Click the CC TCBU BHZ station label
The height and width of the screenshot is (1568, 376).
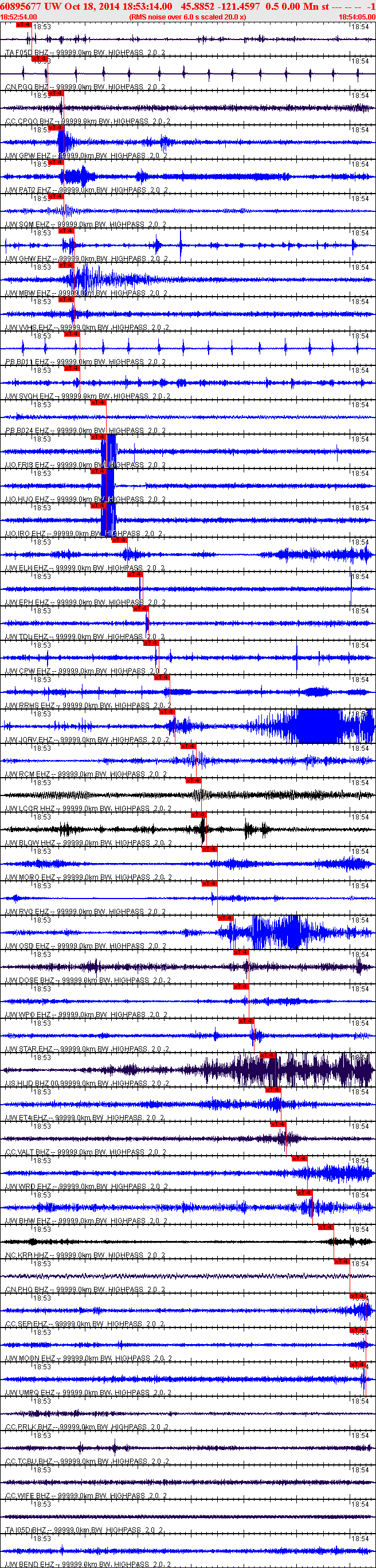pyautogui.click(x=29, y=1461)
